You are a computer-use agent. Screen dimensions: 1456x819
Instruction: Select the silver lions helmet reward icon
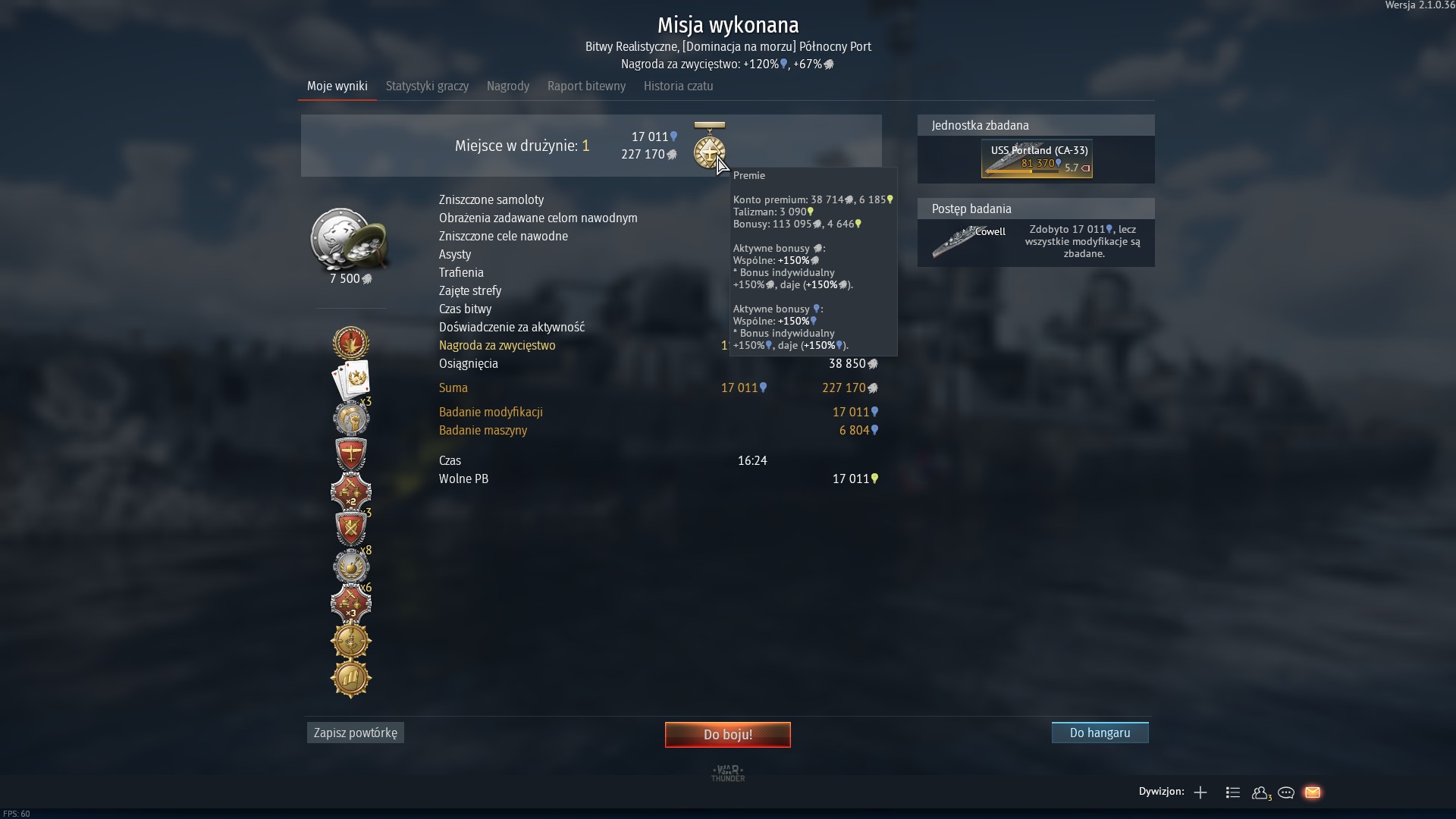(x=350, y=240)
